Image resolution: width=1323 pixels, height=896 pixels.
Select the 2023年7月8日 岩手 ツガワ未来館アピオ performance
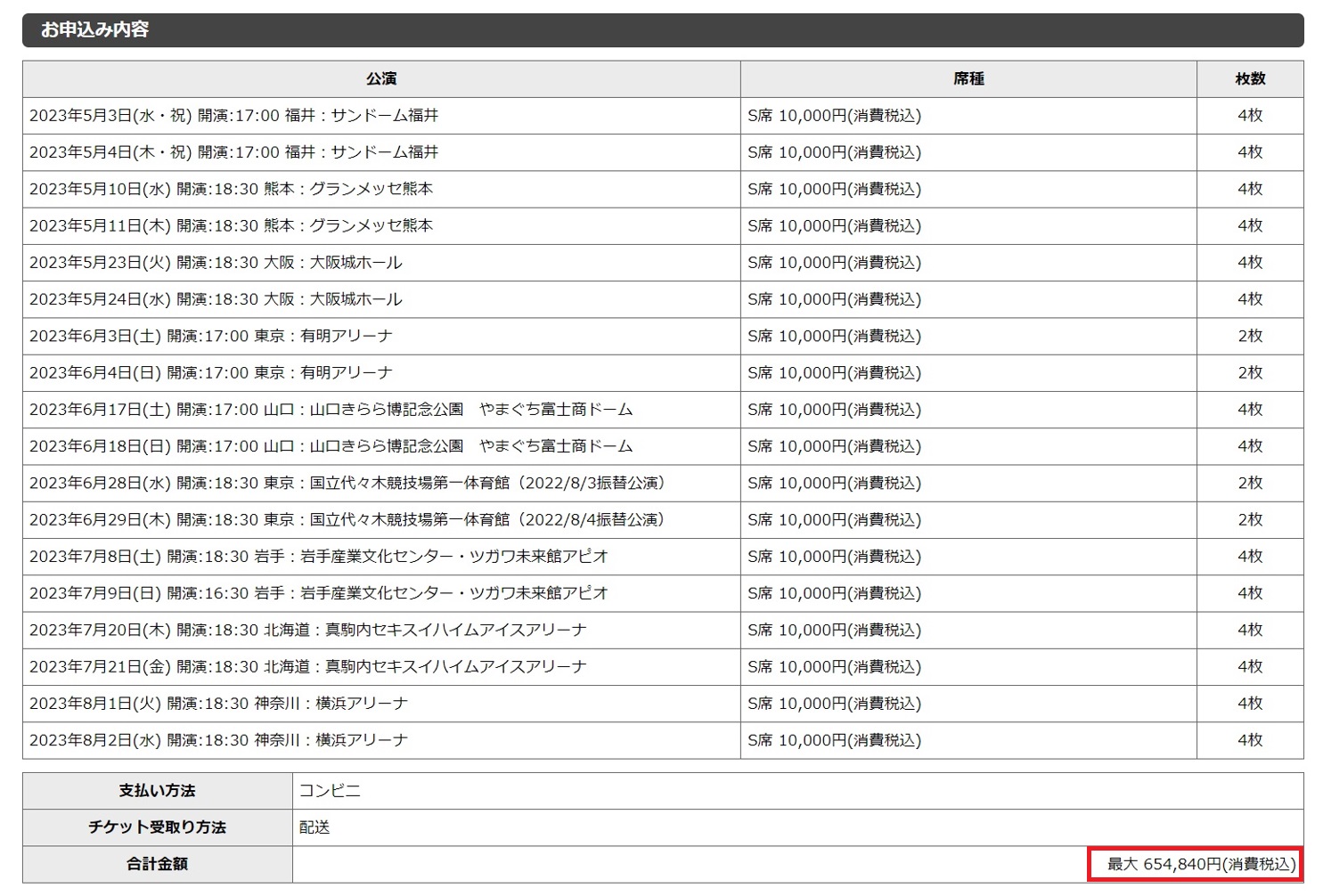click(319, 557)
